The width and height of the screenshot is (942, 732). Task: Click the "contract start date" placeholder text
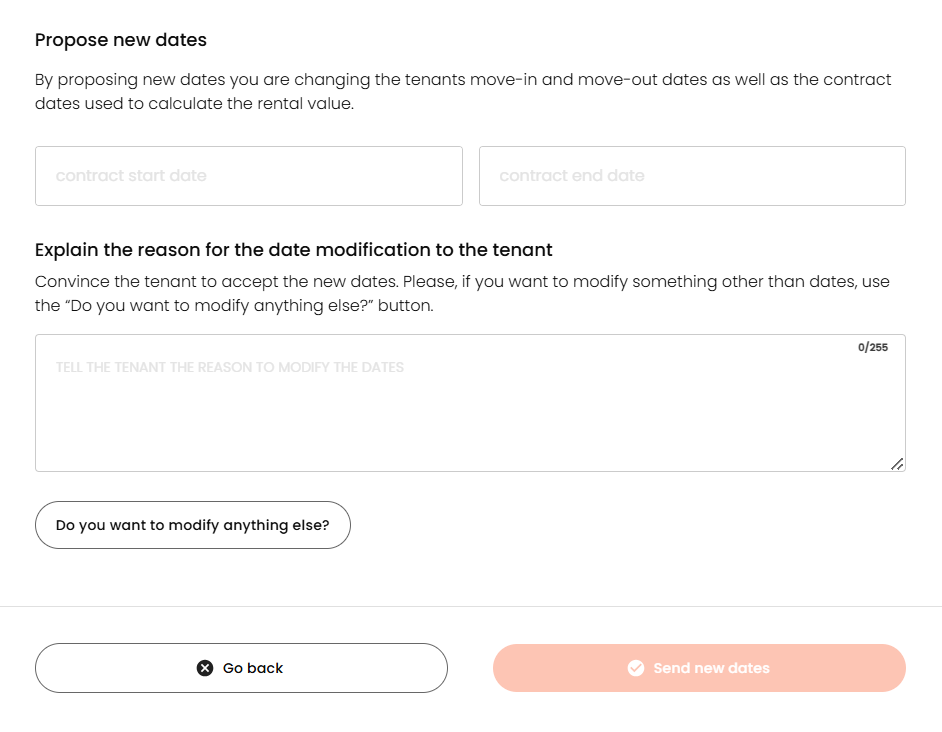131,176
